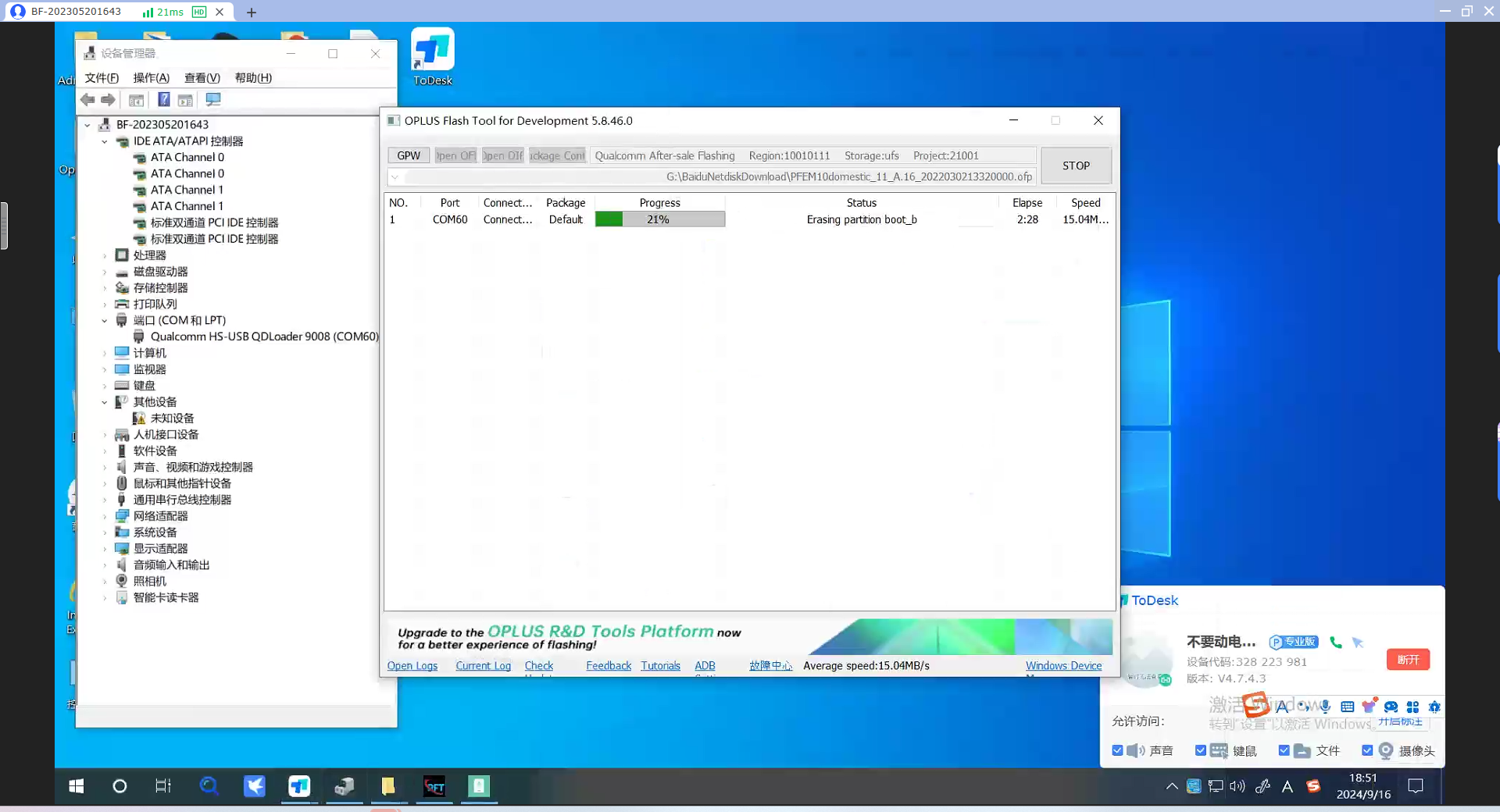Expand the 磁盘驱动器 node
Screen dimensions: 1500x812
click(105, 272)
